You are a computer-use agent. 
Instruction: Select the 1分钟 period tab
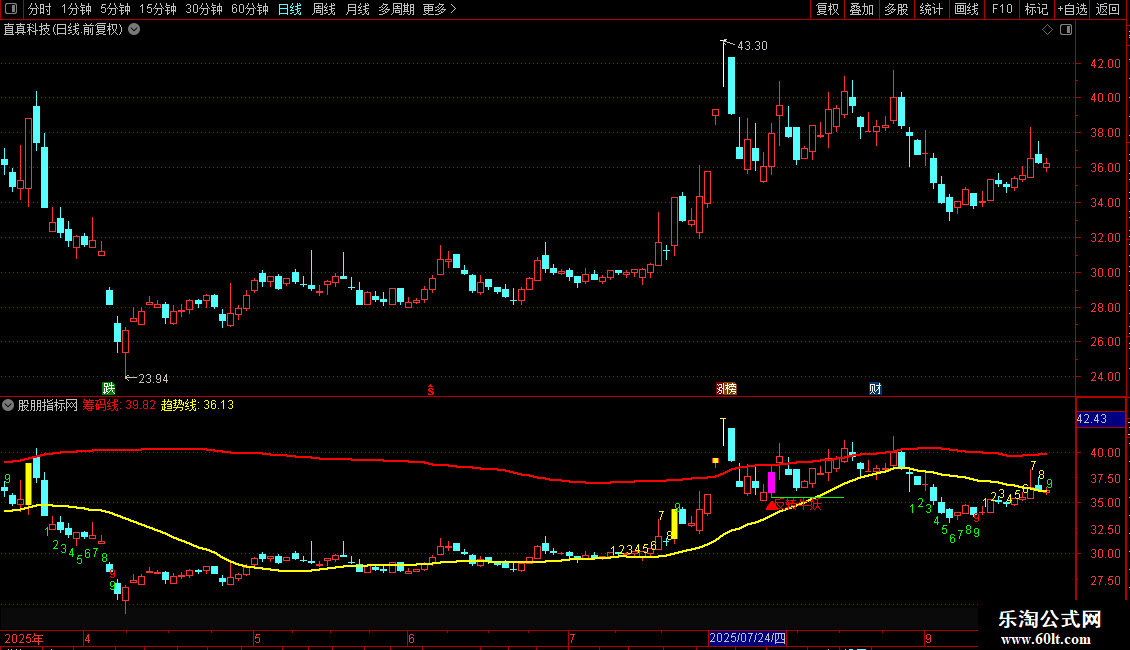click(x=76, y=9)
